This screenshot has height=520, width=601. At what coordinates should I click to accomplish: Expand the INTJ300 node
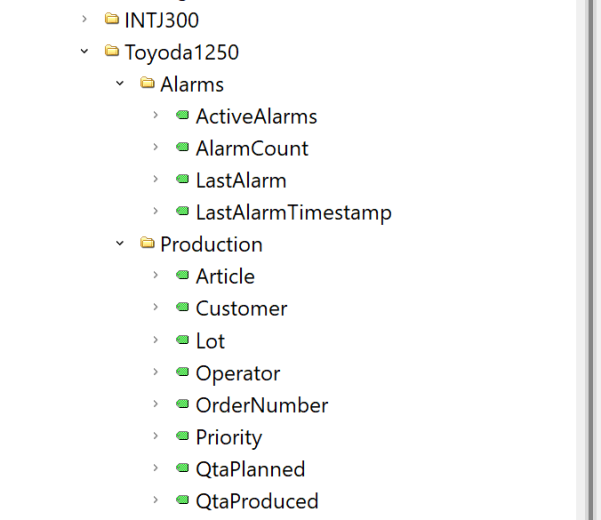(84, 20)
